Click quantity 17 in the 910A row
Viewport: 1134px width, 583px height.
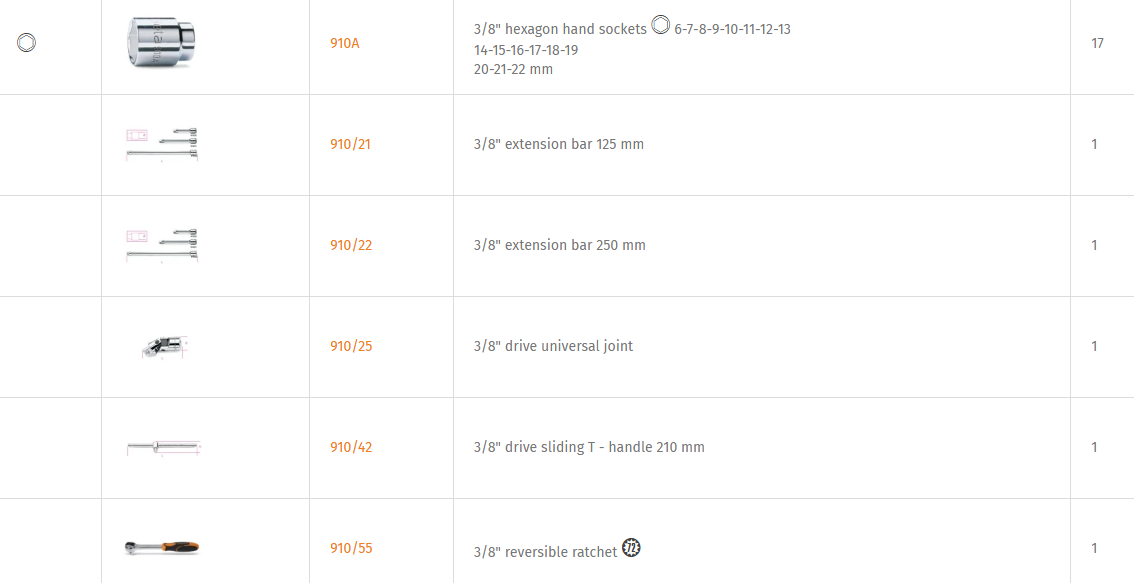coord(1097,44)
